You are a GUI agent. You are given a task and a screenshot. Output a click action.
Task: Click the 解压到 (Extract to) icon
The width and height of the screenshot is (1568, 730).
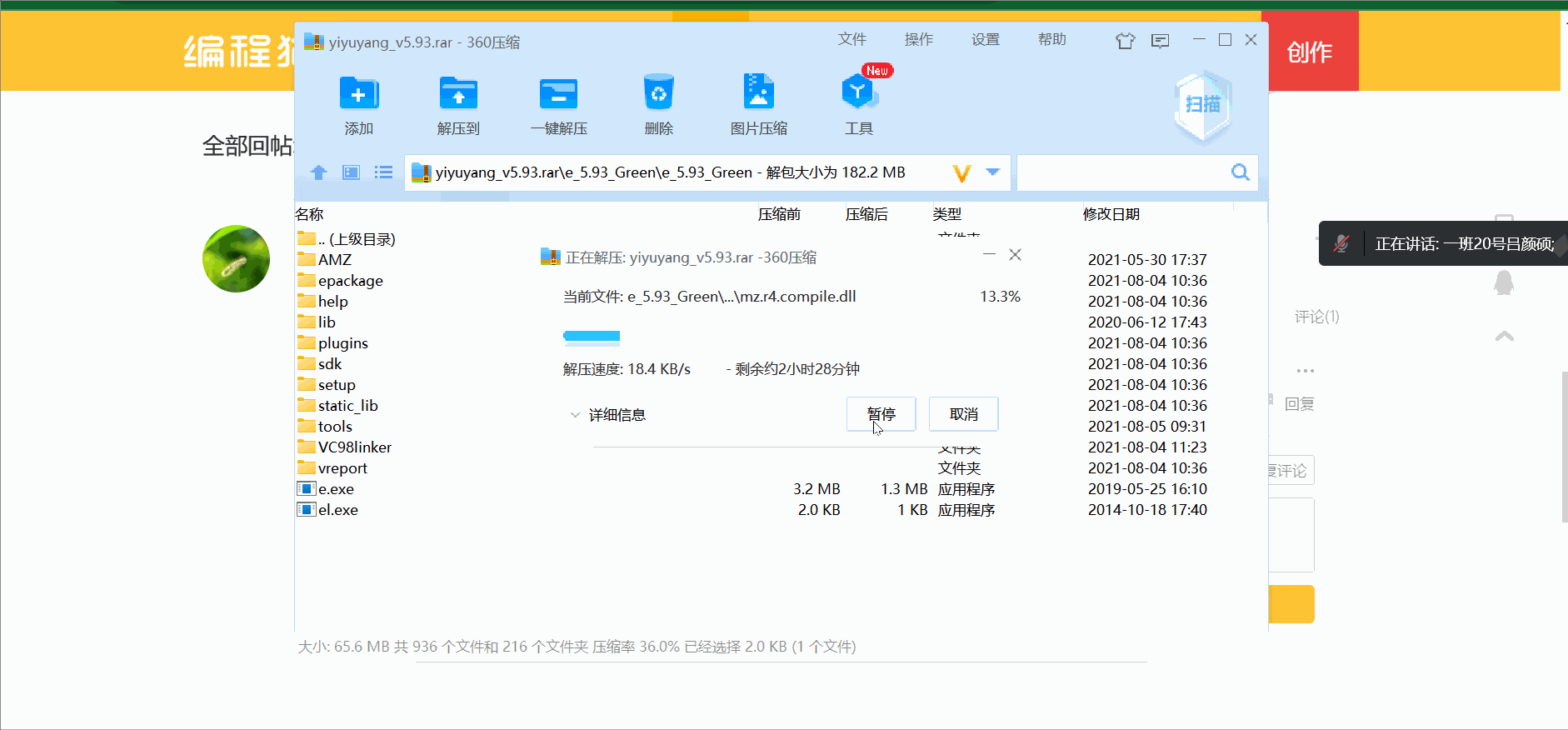458,93
